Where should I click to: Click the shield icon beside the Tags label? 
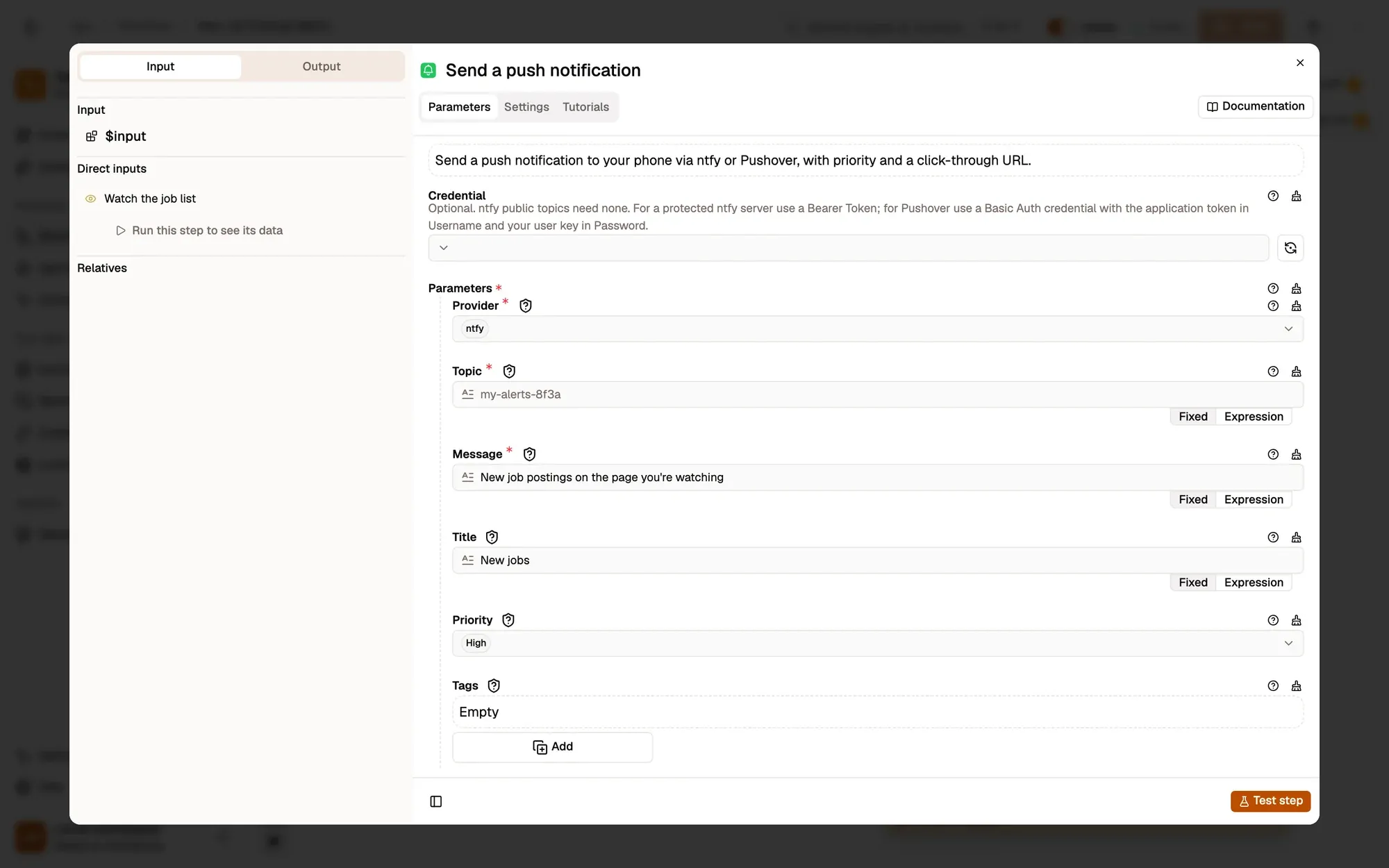(494, 686)
